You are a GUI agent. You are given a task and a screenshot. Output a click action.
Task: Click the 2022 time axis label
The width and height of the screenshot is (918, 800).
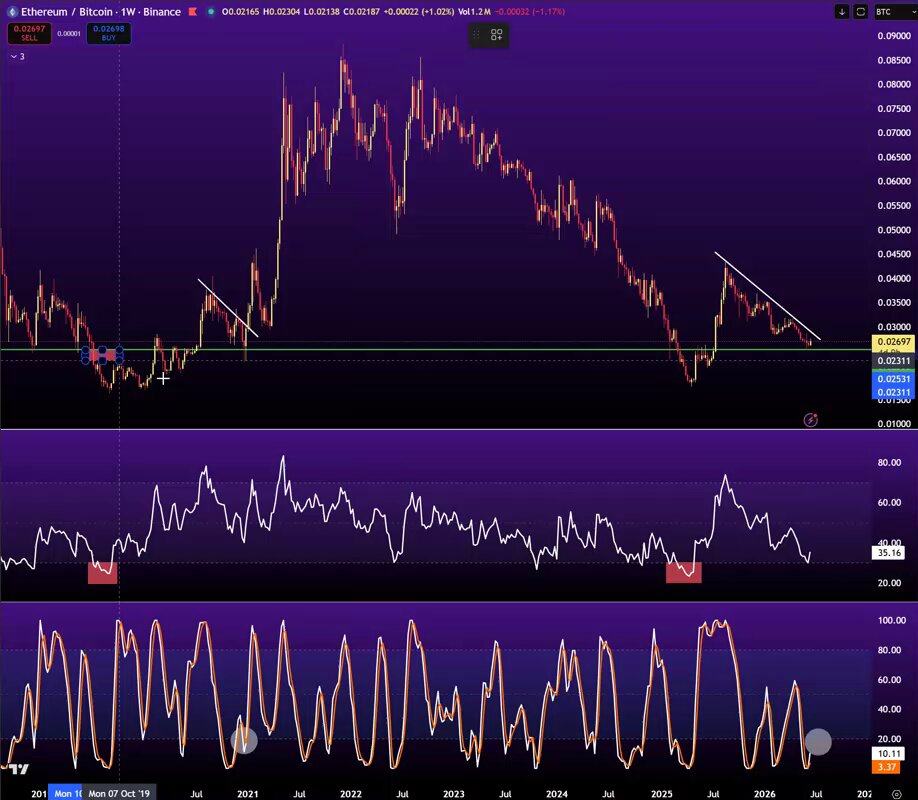click(351, 794)
